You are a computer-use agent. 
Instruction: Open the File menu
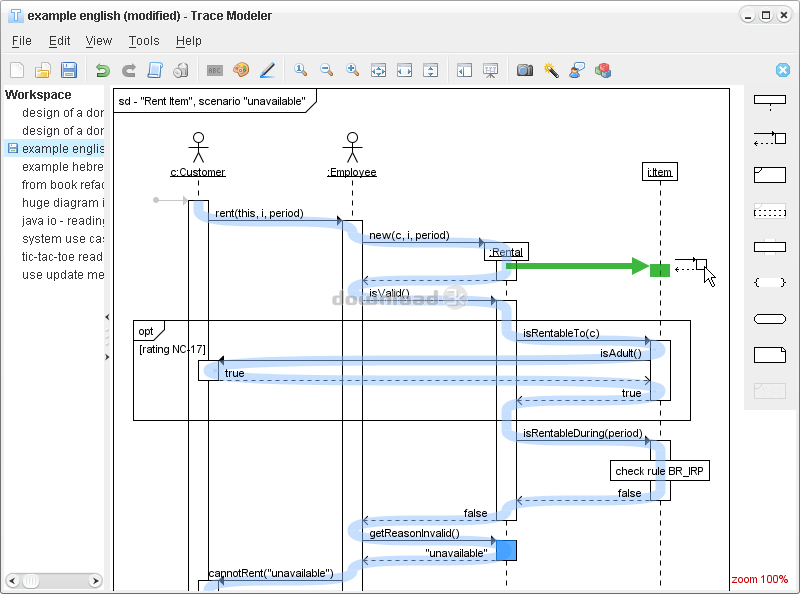(22, 41)
